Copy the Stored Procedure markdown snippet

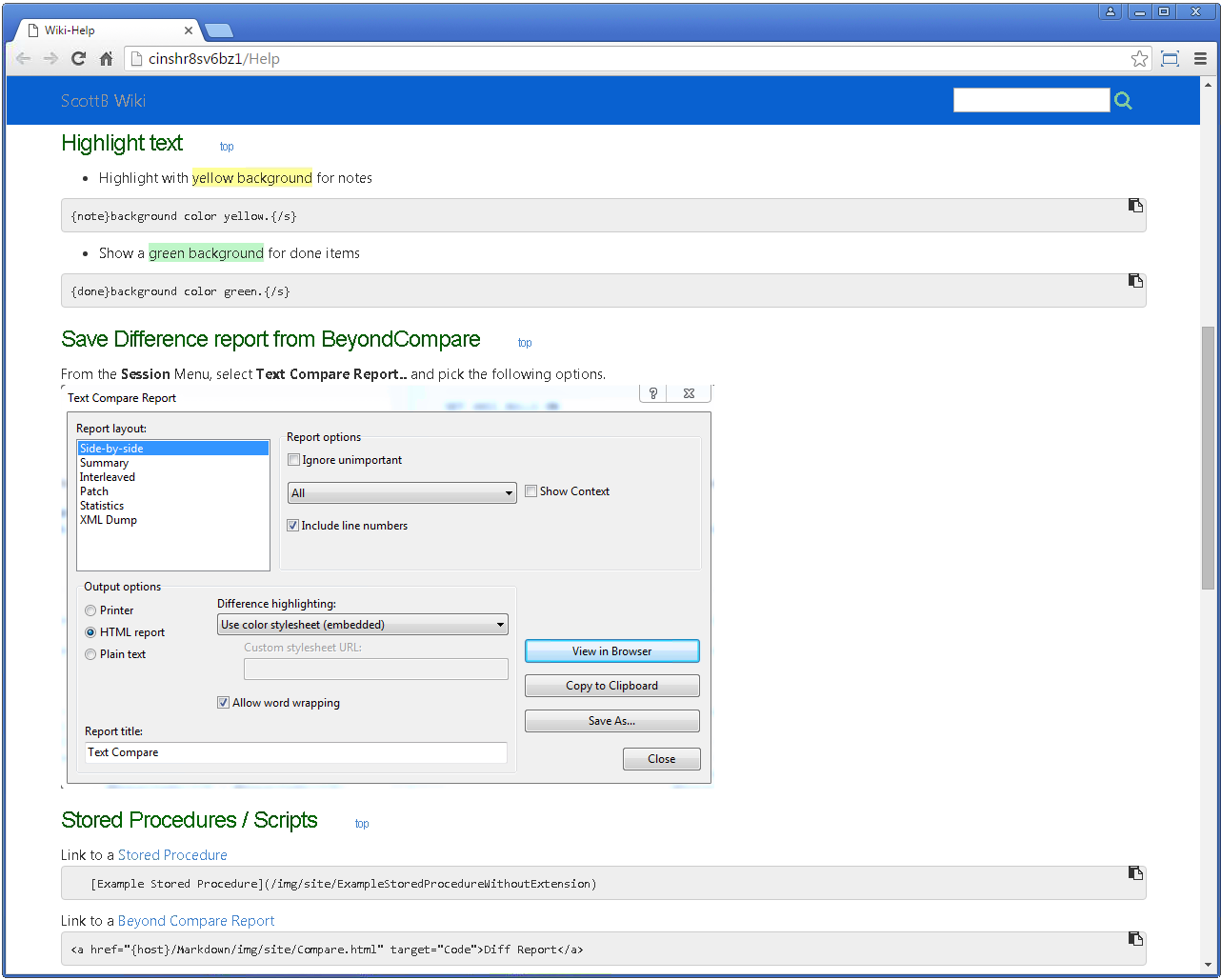coord(1135,873)
